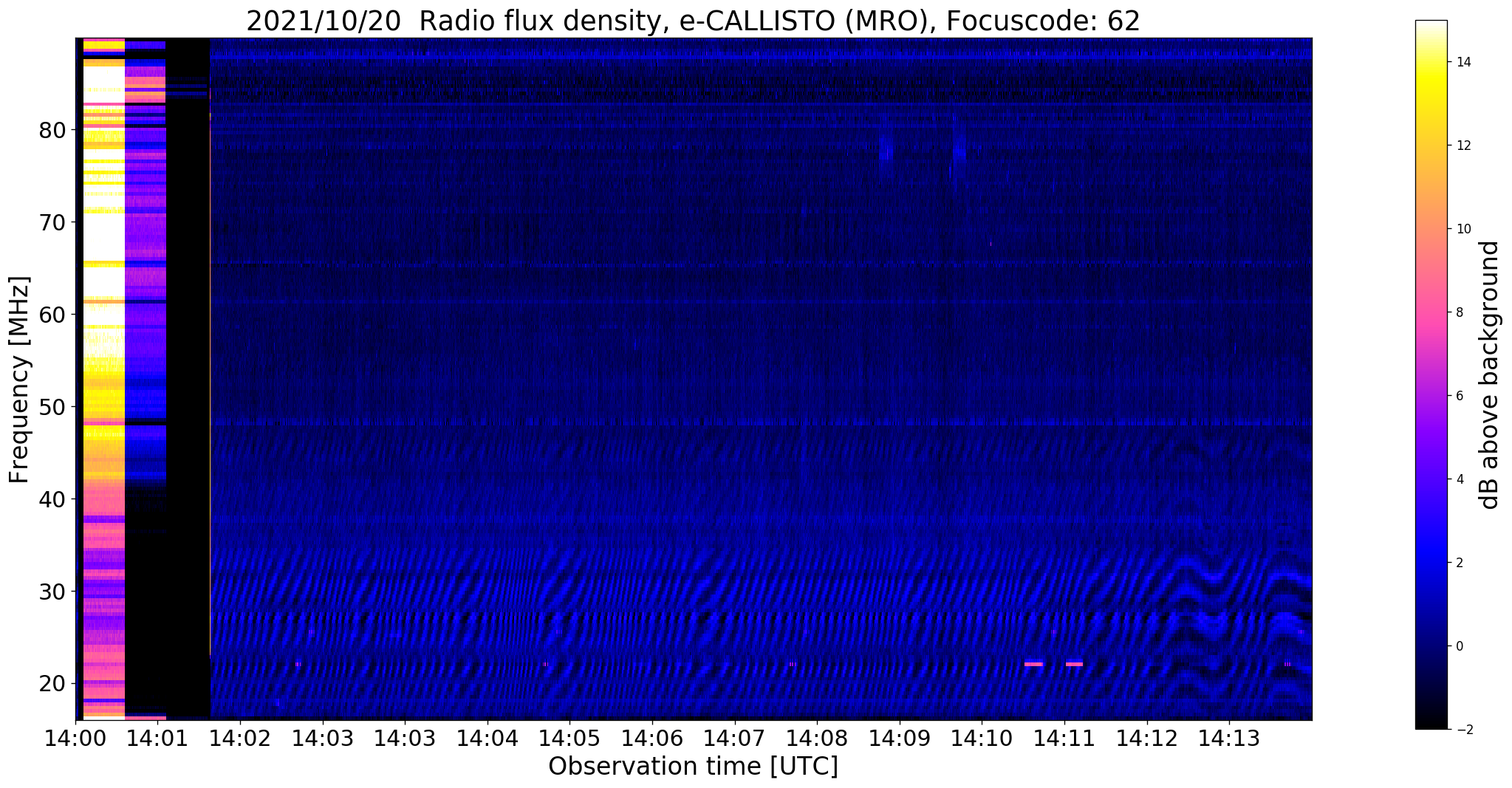Click the plot title mentioning e-CALLISTO (MRO)
Image resolution: width=1512 pixels, height=788 pixels.
pos(693,21)
